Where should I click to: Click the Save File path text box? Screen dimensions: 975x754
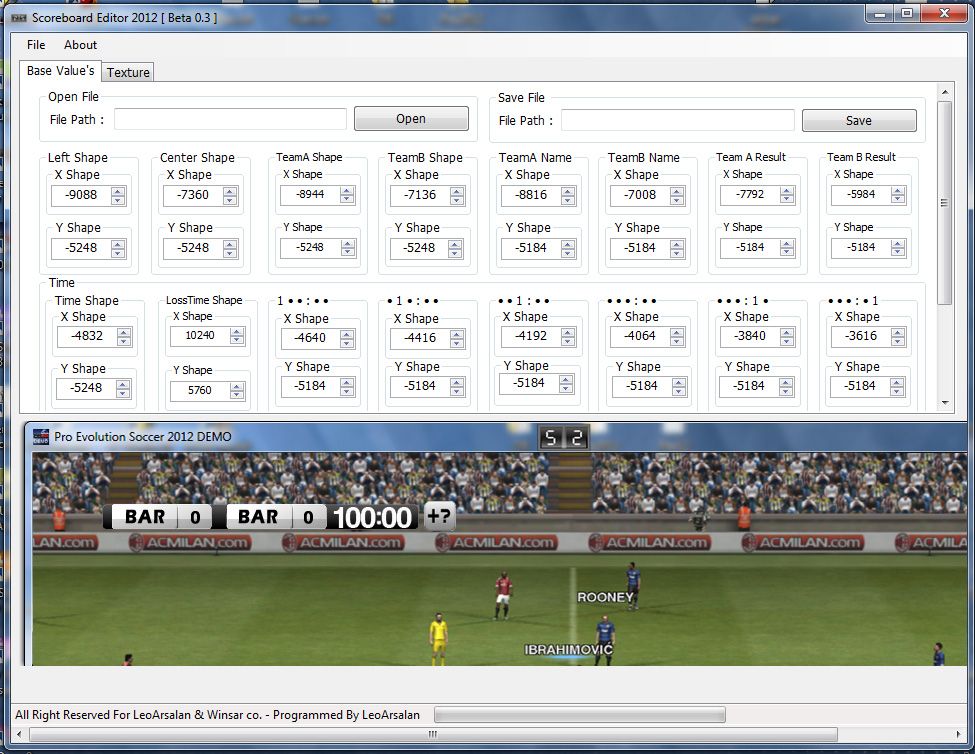[x=677, y=120]
